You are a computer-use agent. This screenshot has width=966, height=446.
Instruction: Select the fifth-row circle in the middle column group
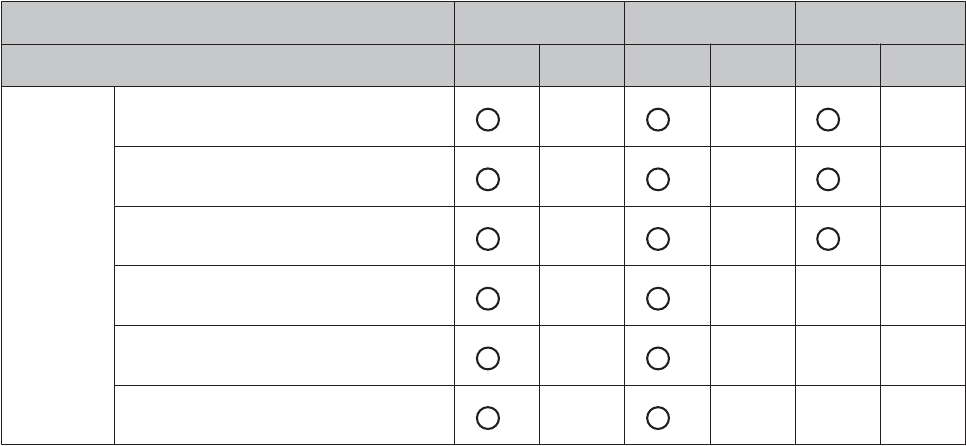pyautogui.click(x=657, y=356)
